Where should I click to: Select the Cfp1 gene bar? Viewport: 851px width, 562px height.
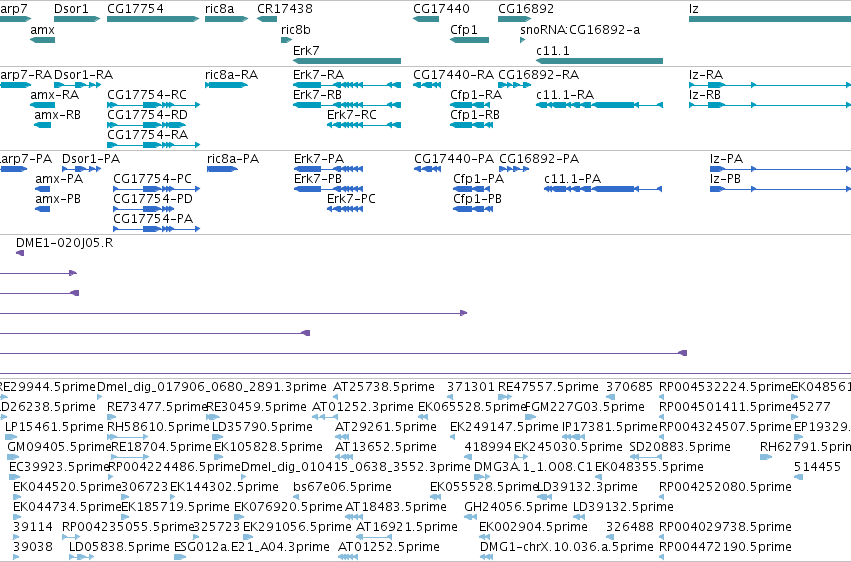(469, 40)
